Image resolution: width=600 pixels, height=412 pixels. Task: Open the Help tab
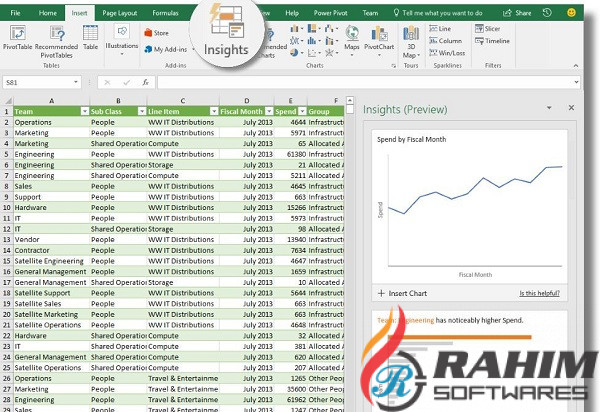click(292, 13)
